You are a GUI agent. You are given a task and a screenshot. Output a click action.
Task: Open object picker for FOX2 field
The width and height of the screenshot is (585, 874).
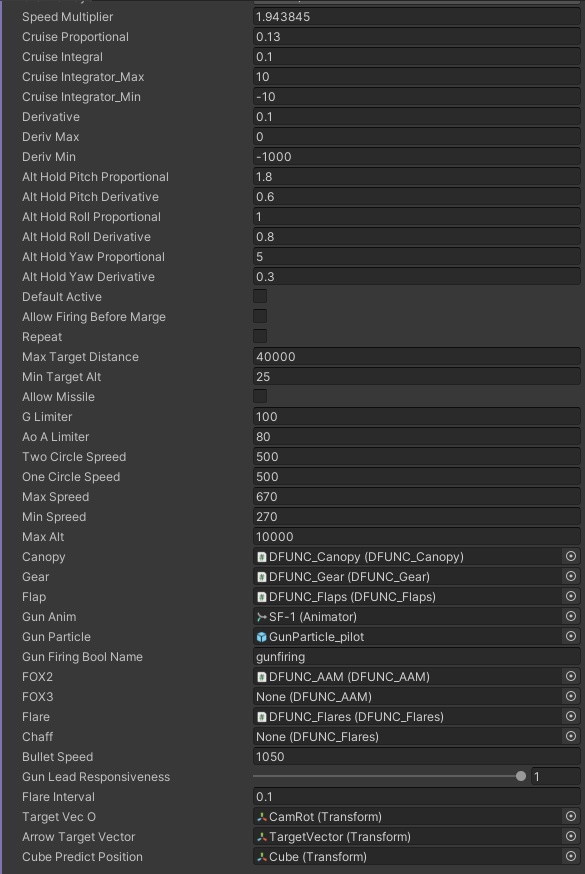click(x=571, y=677)
